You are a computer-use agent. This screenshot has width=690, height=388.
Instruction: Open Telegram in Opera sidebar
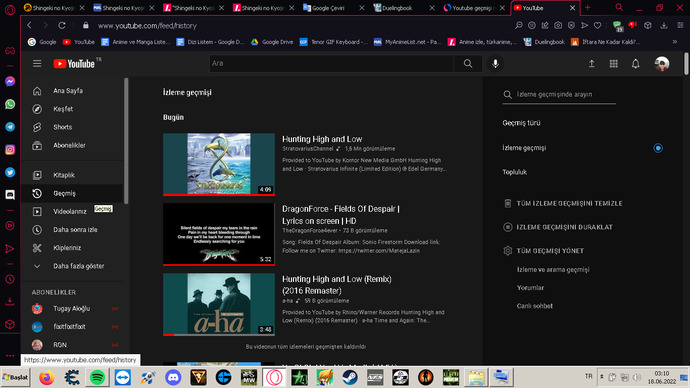click(10, 127)
